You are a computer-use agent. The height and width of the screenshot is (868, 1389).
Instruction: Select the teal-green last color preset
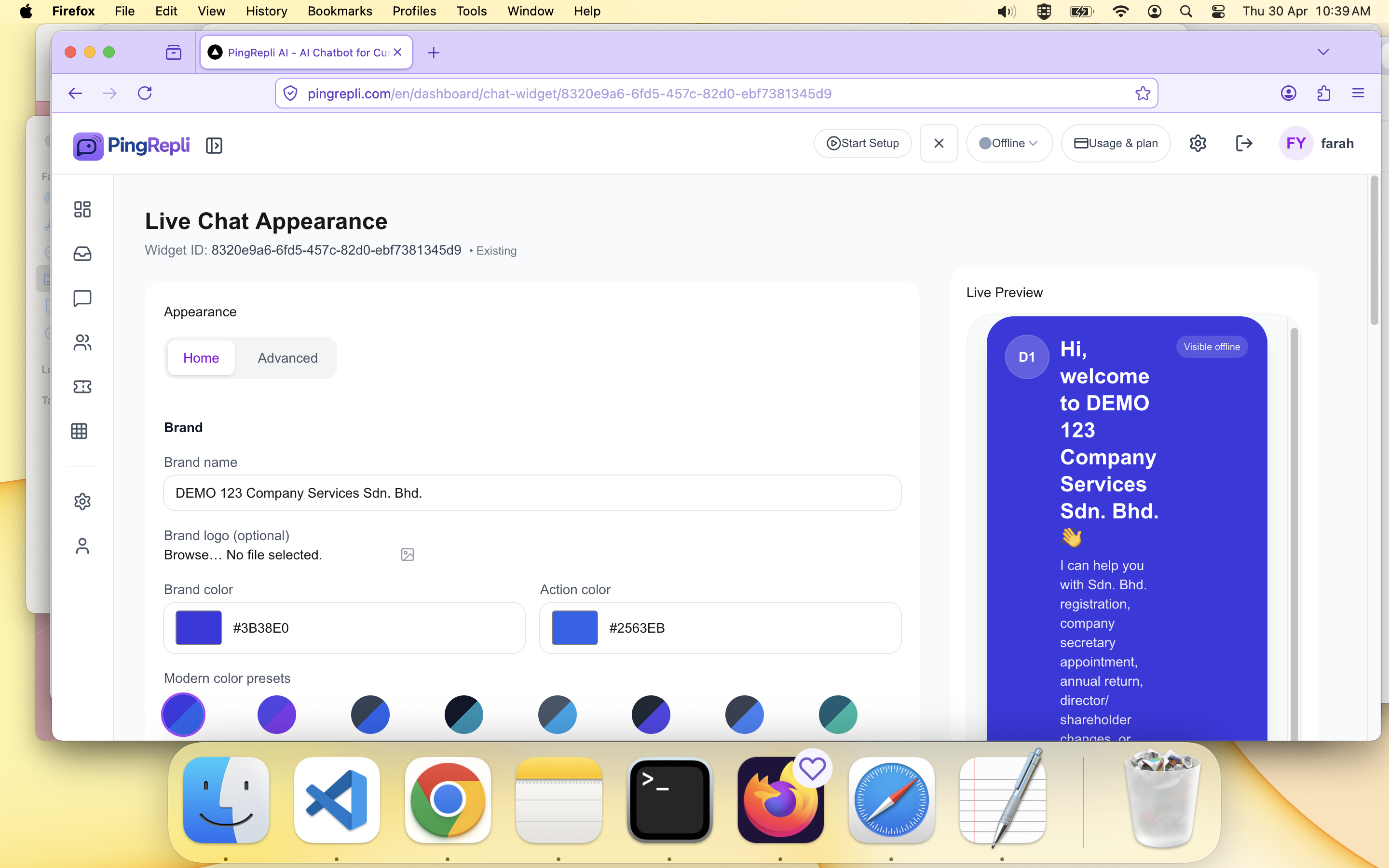pos(838,714)
